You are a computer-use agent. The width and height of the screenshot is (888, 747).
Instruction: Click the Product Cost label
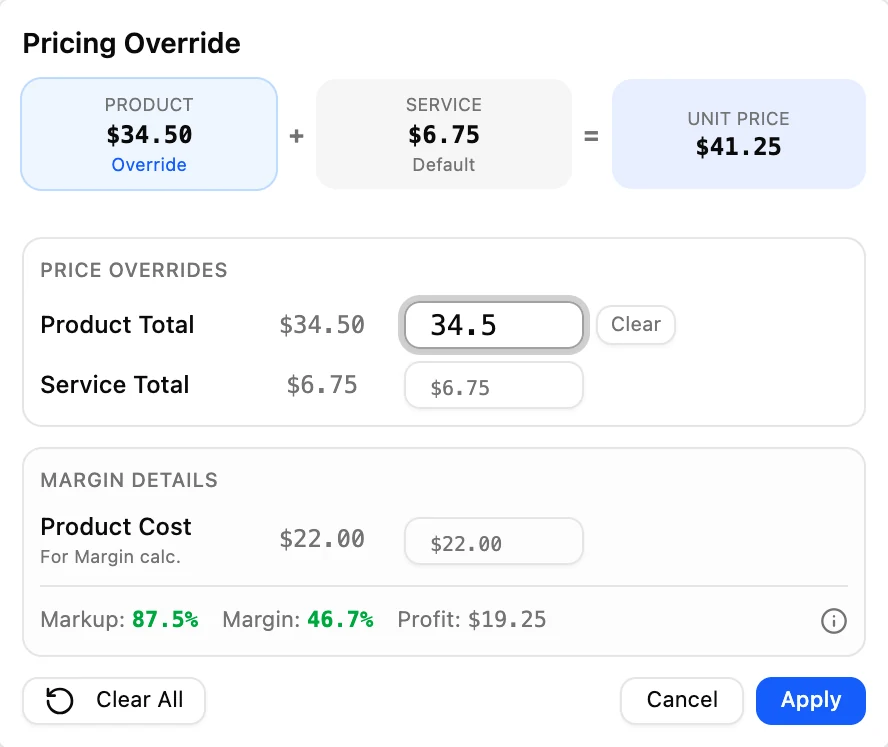point(116,527)
